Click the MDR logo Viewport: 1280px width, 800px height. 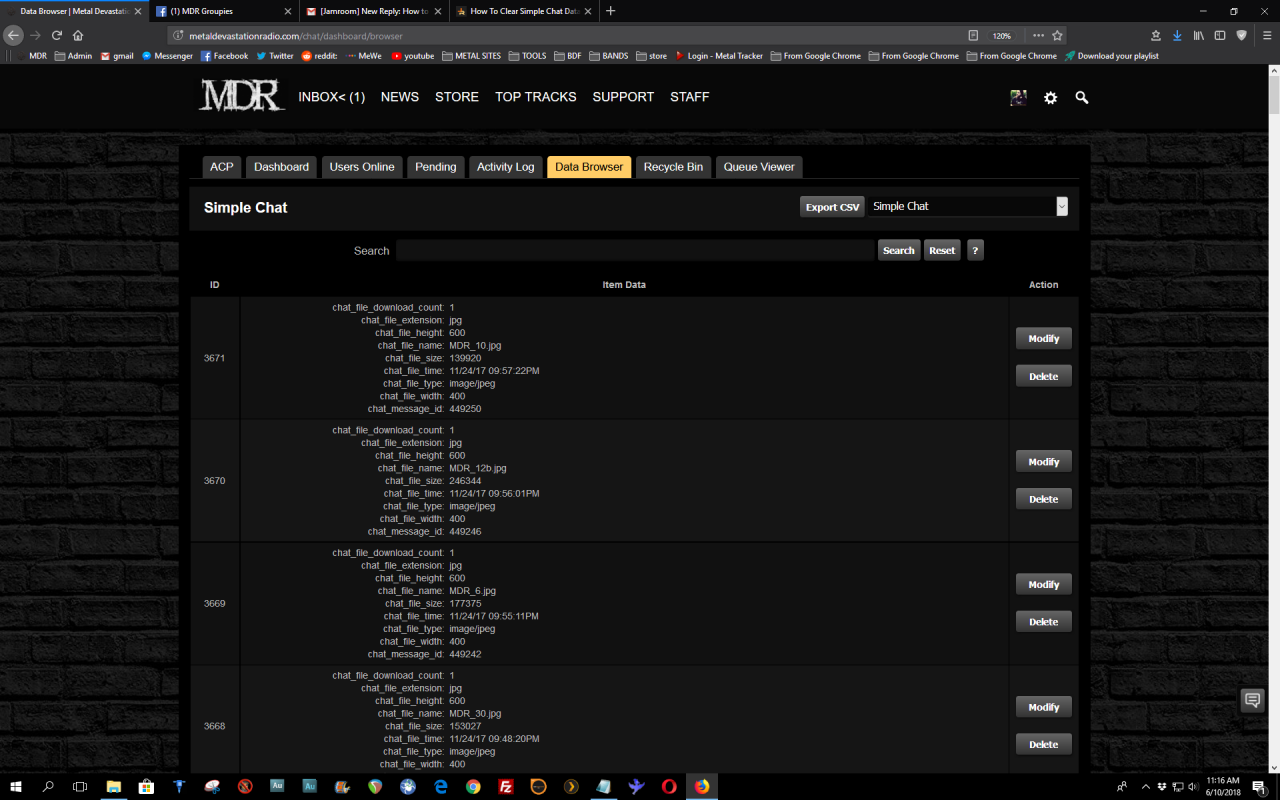tap(241, 96)
